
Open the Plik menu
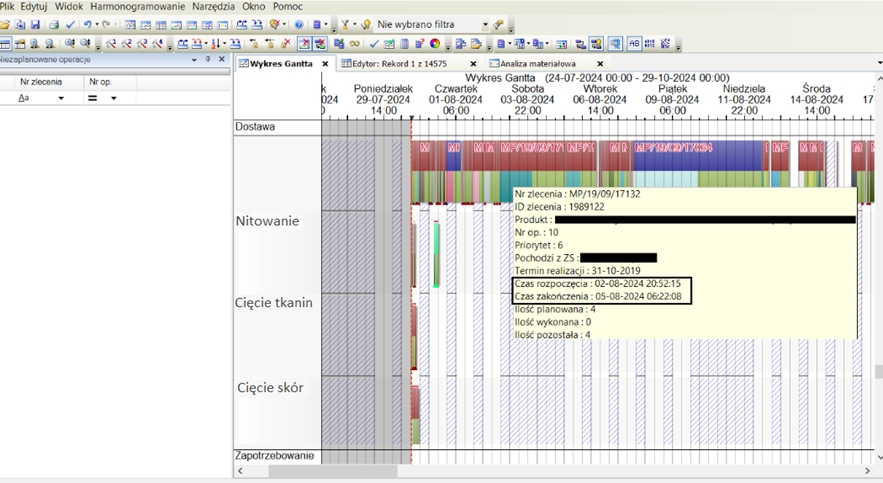[7, 7]
